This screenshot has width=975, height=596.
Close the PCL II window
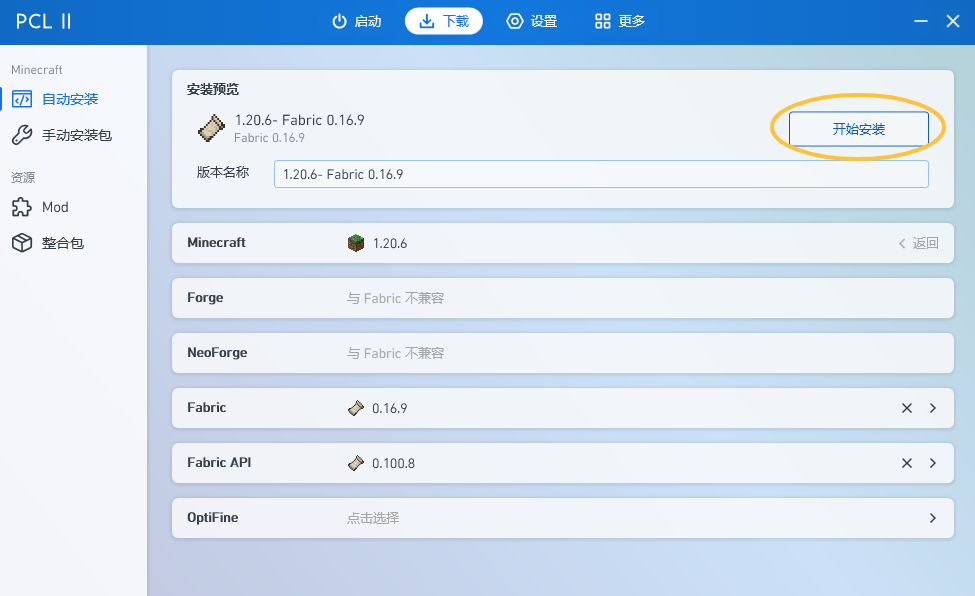pyautogui.click(x=953, y=21)
